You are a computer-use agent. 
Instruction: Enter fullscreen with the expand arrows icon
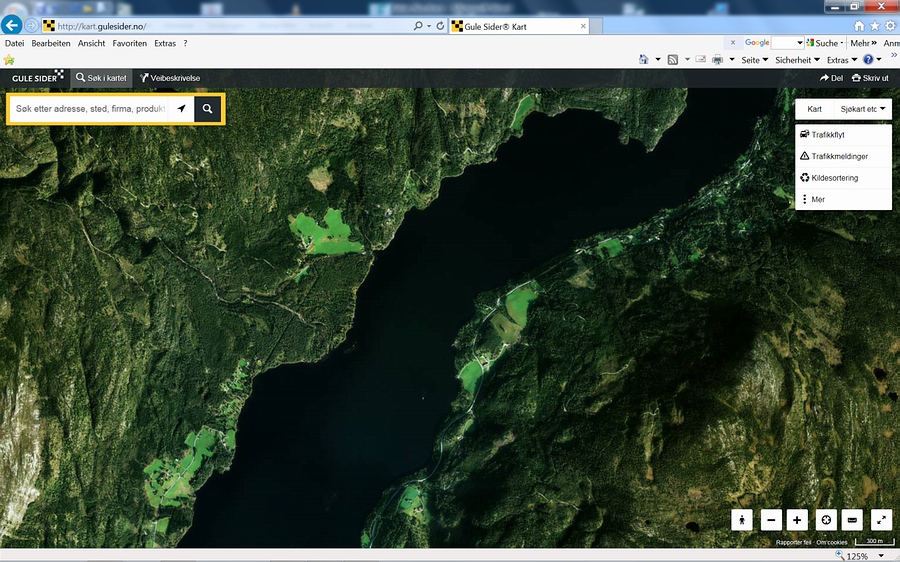(881, 520)
